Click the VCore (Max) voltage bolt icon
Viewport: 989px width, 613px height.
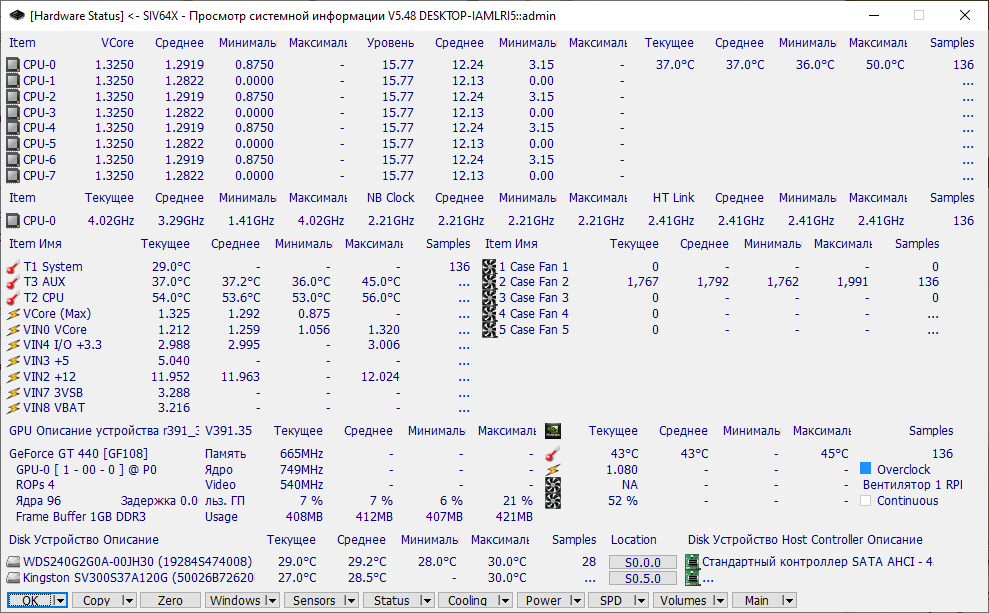tap(13, 313)
